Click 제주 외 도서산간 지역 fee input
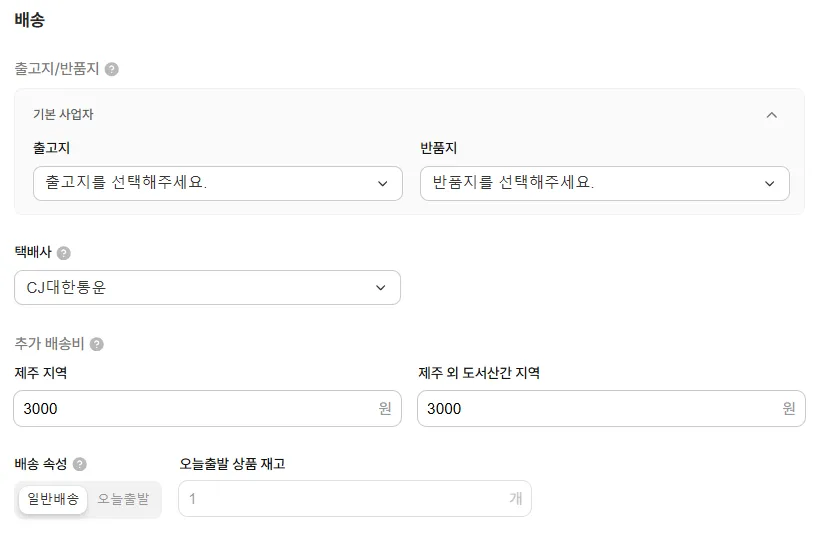Screen dimensions: 822x541 [x=611, y=408]
